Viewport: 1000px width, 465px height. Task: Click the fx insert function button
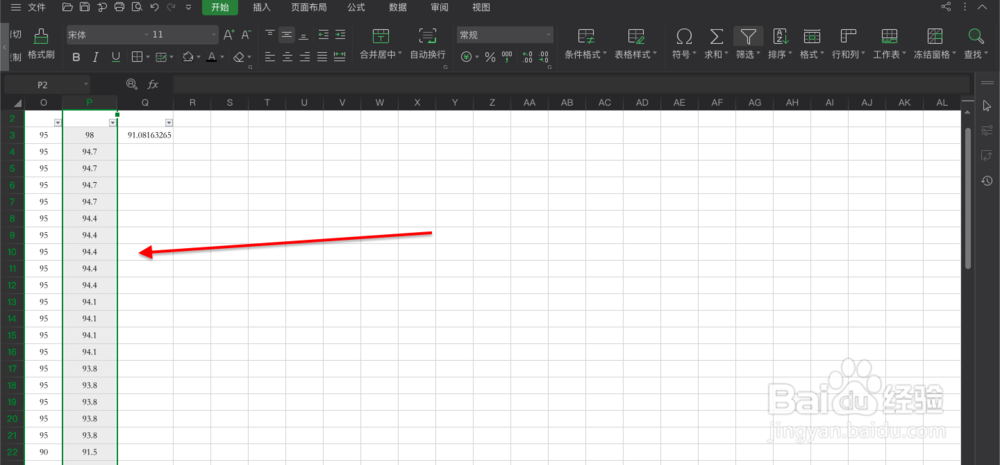click(153, 84)
